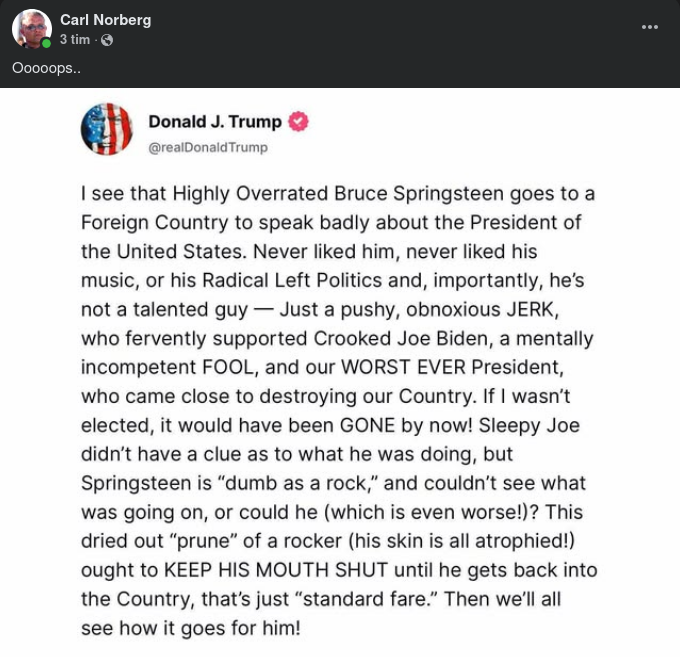This screenshot has width=680, height=657.
Task: Select the "Ooooops.." caption text
Action: [x=45, y=68]
